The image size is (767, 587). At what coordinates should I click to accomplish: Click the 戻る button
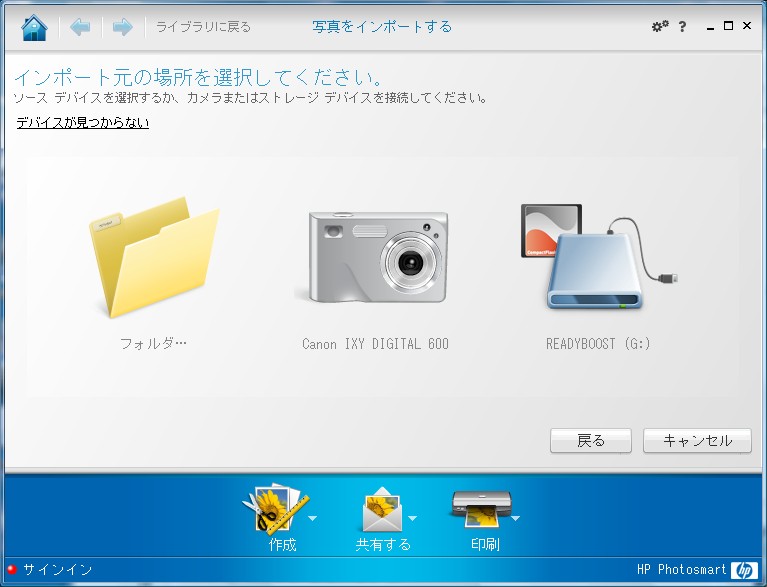[591, 441]
